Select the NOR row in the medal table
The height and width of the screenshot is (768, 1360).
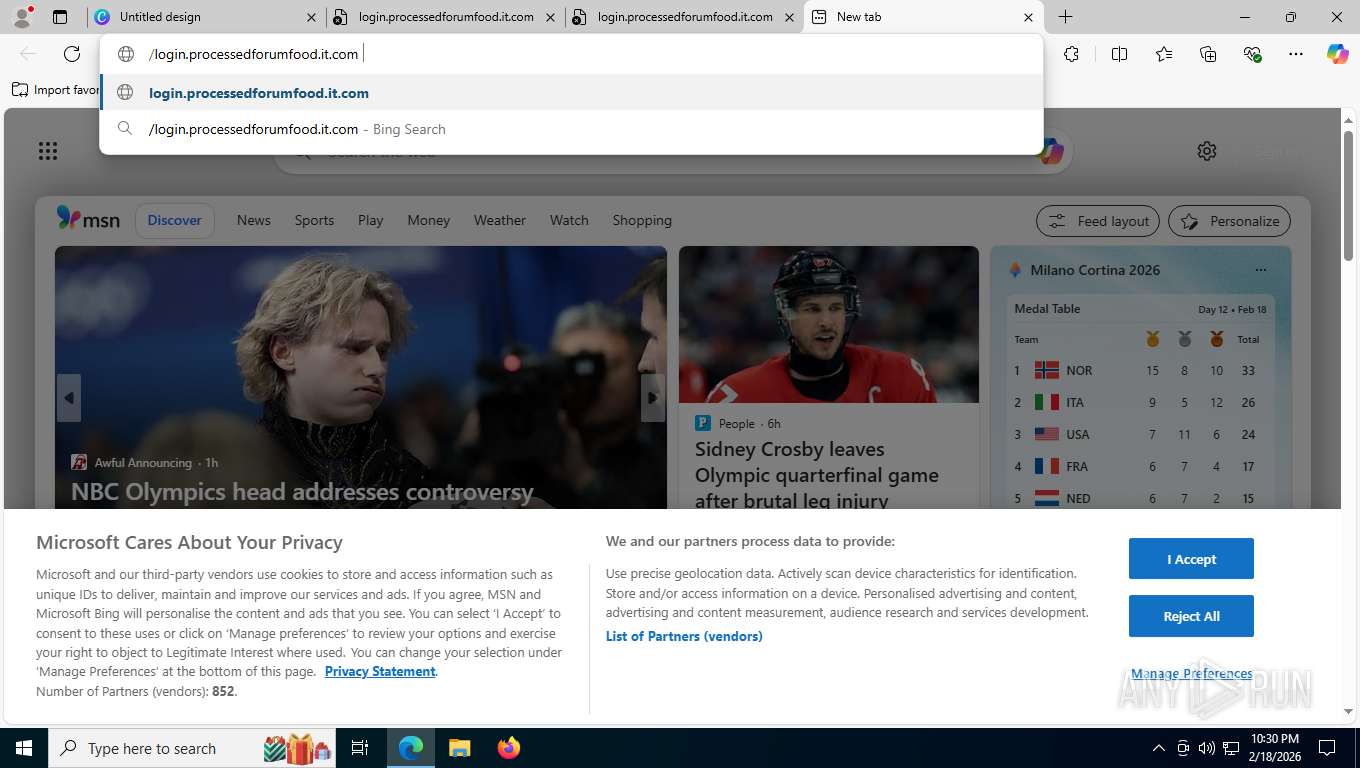pos(1138,370)
